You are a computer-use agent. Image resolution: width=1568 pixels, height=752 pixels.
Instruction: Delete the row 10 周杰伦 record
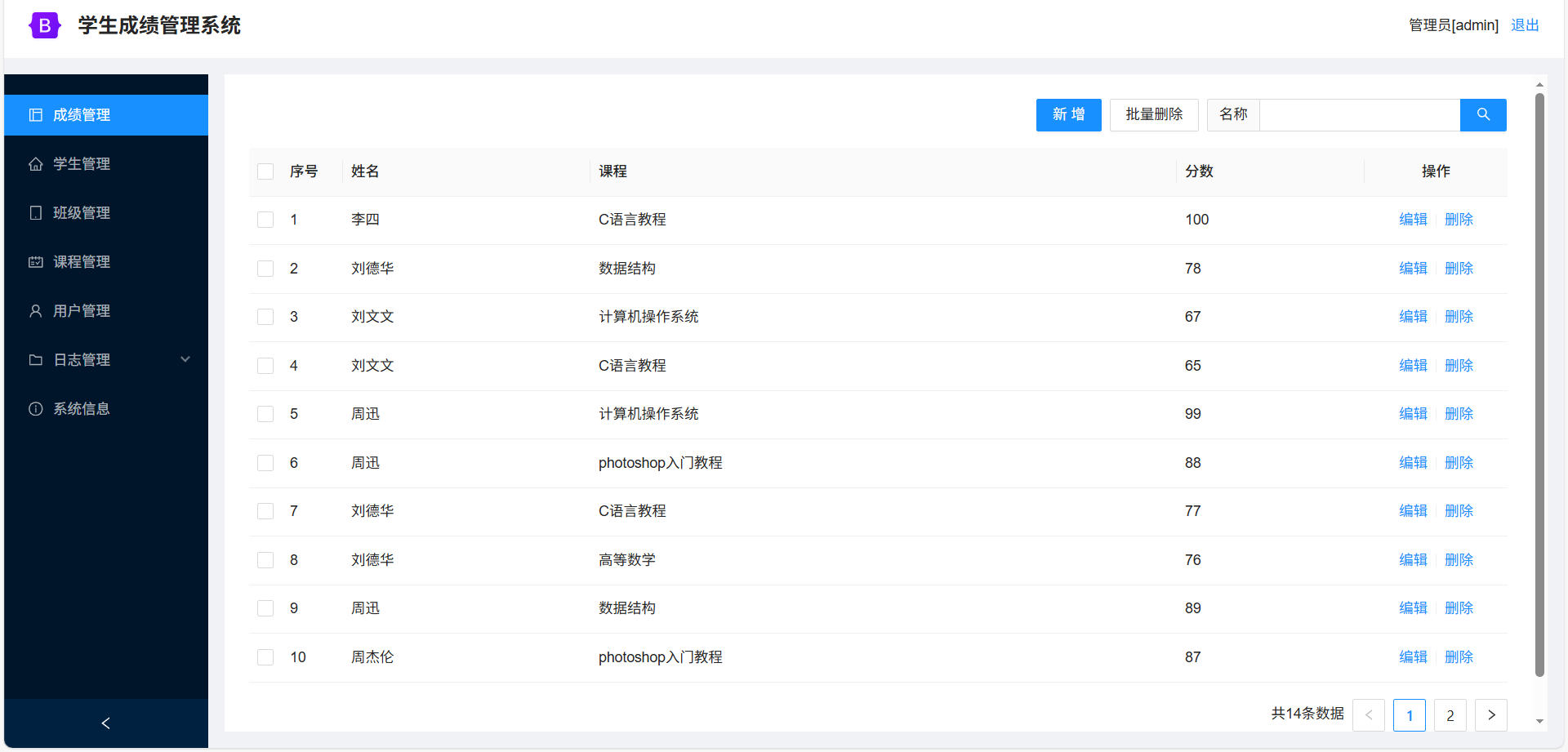click(x=1459, y=657)
